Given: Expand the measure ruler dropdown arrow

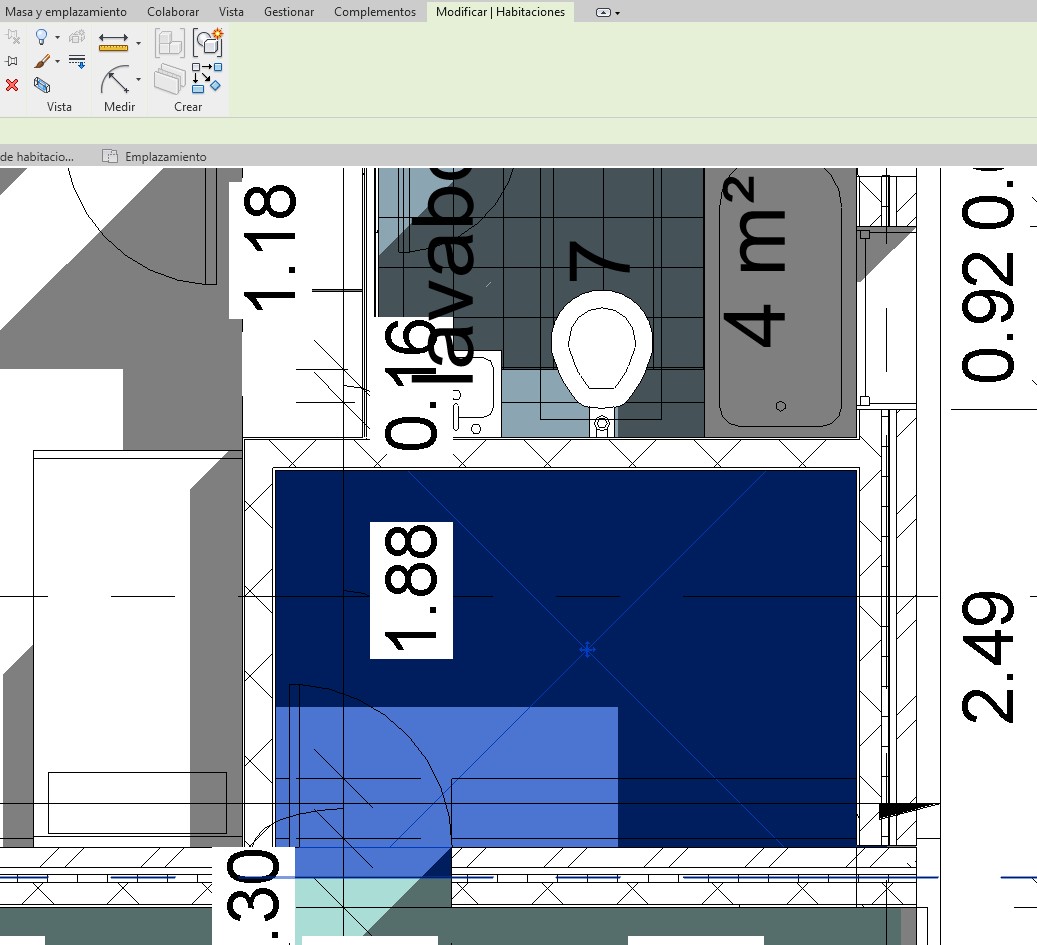Looking at the screenshot, I should [138, 43].
